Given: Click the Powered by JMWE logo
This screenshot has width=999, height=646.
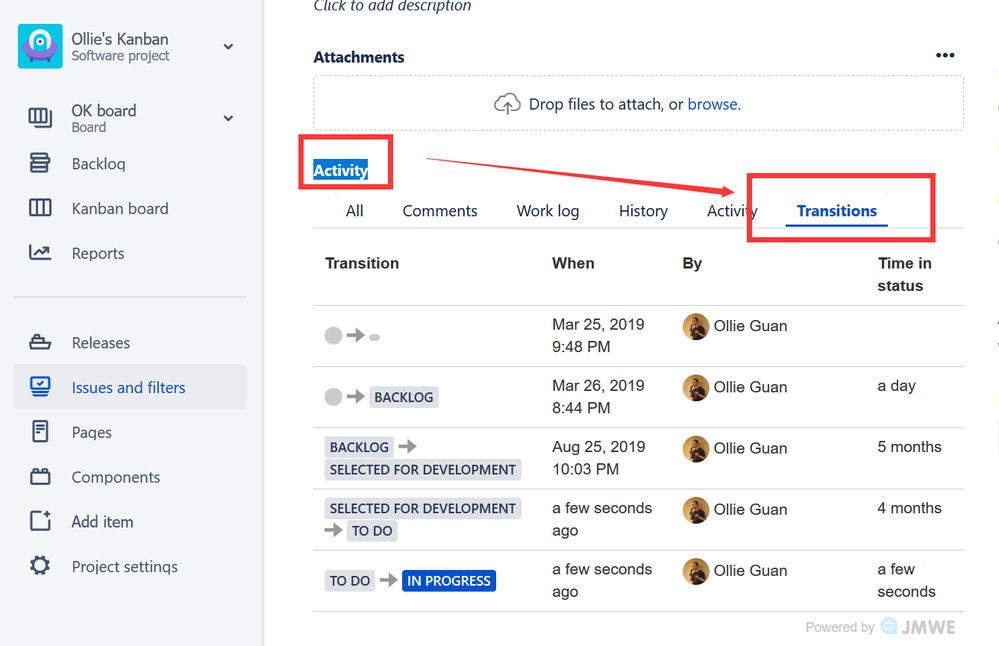Looking at the screenshot, I should 918,627.
